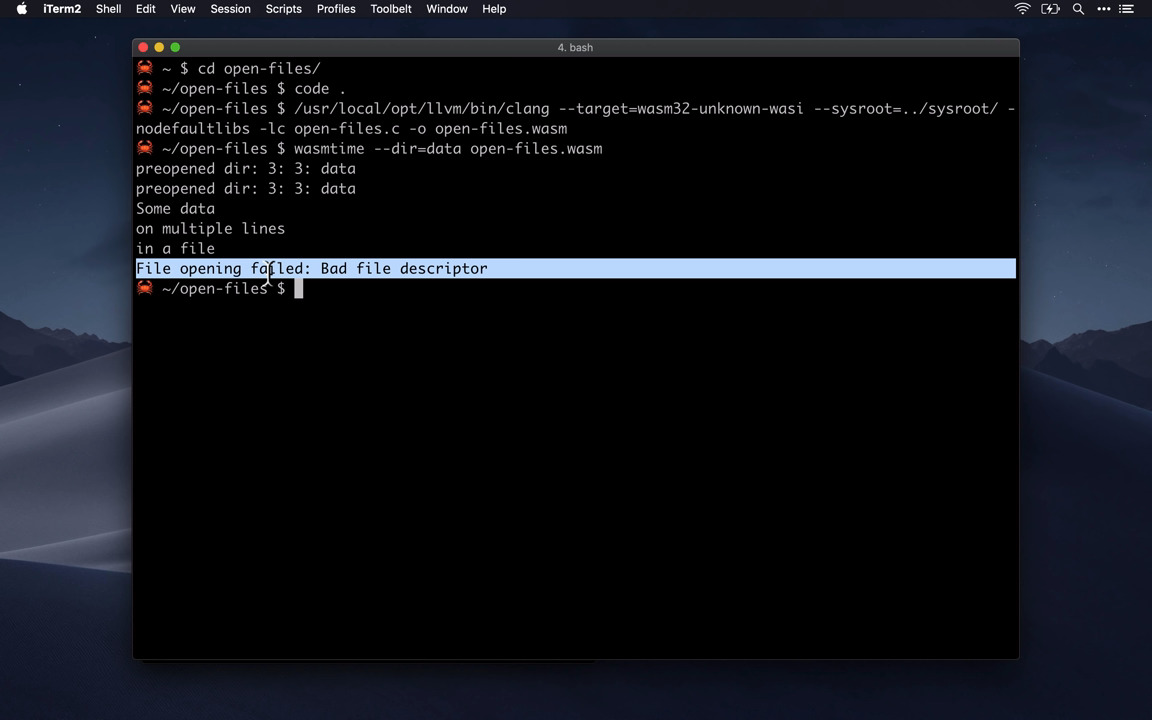Click the 'wasmtime' command word
This screenshot has width=1152, height=720.
(329, 148)
